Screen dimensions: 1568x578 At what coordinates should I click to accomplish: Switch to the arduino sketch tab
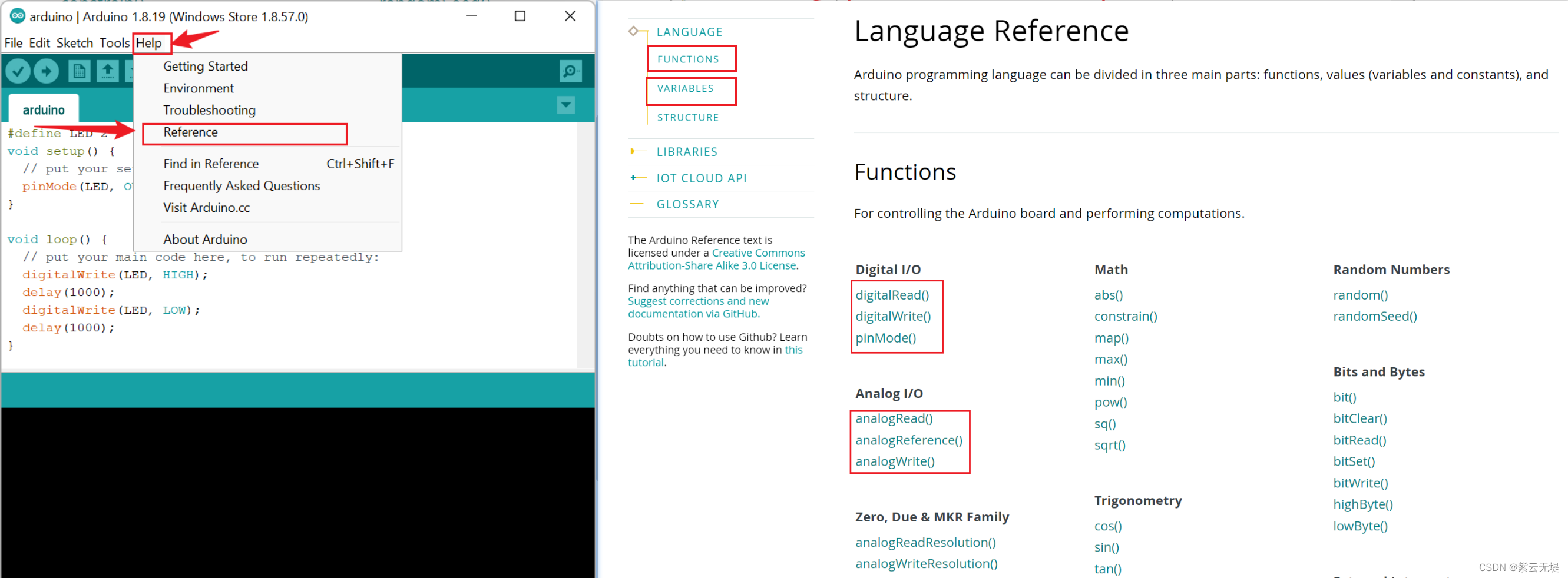(x=43, y=109)
